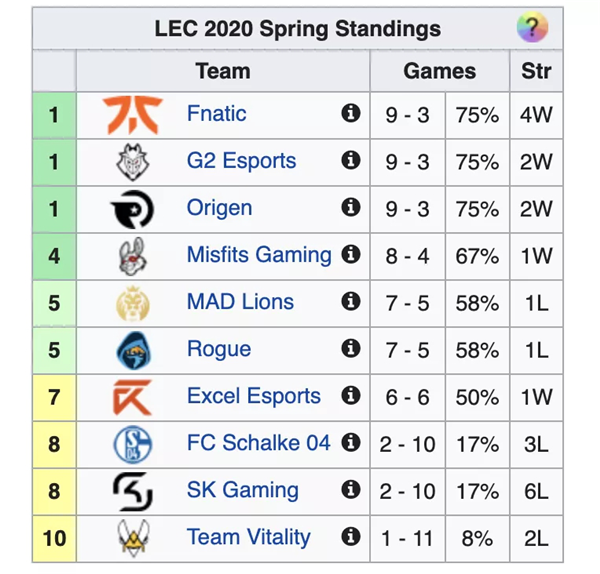Image resolution: width=600 pixels, height=574 pixels.
Task: Click the rainbow help question mark icon
Action: (532, 27)
